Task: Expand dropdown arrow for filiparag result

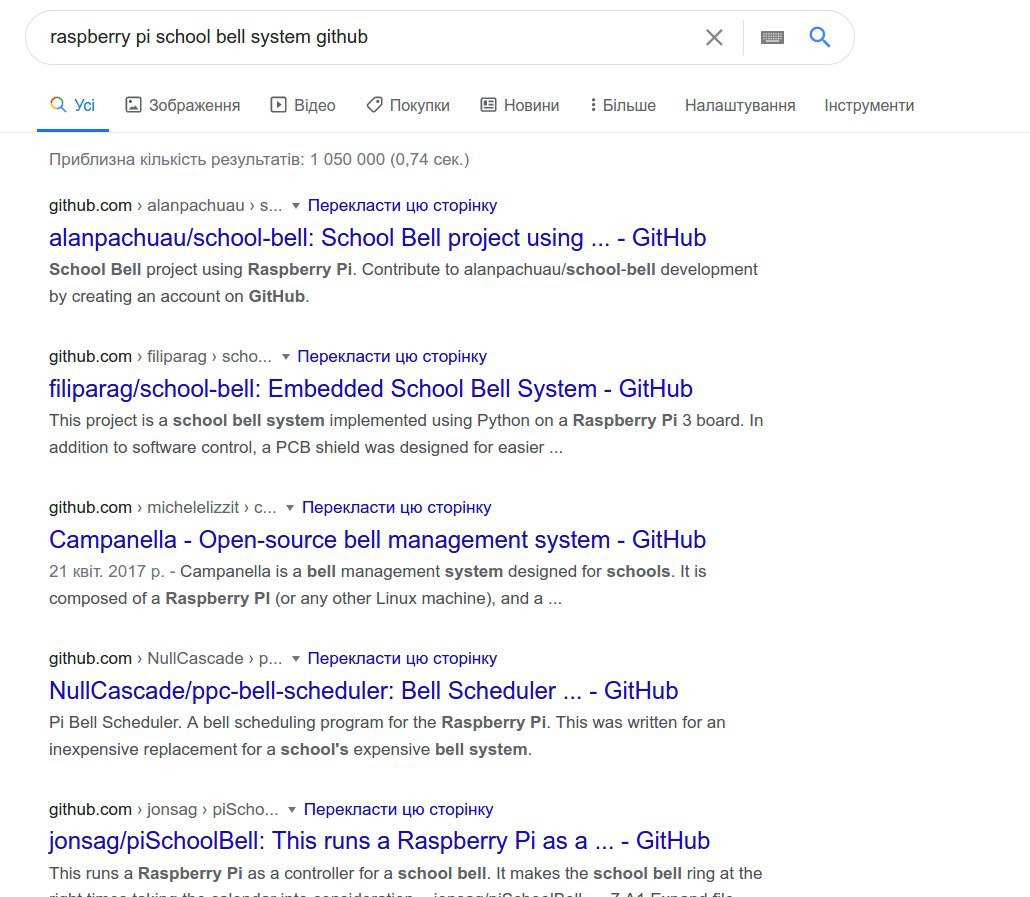Action: (286, 357)
